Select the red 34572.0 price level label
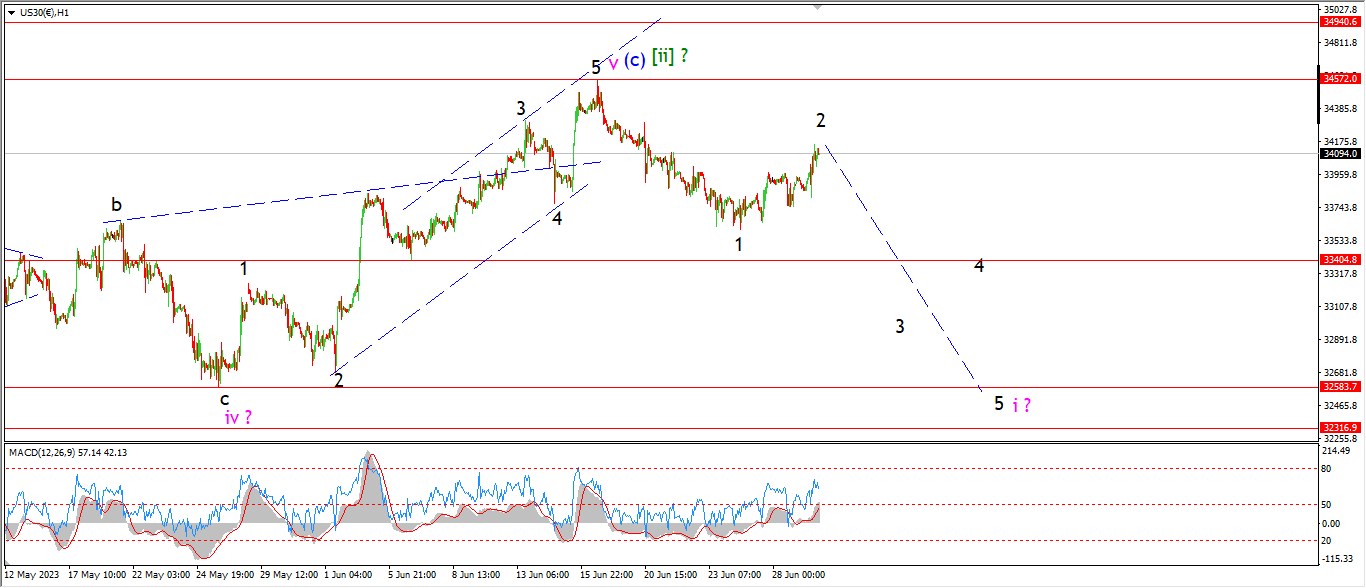 [x=1339, y=78]
